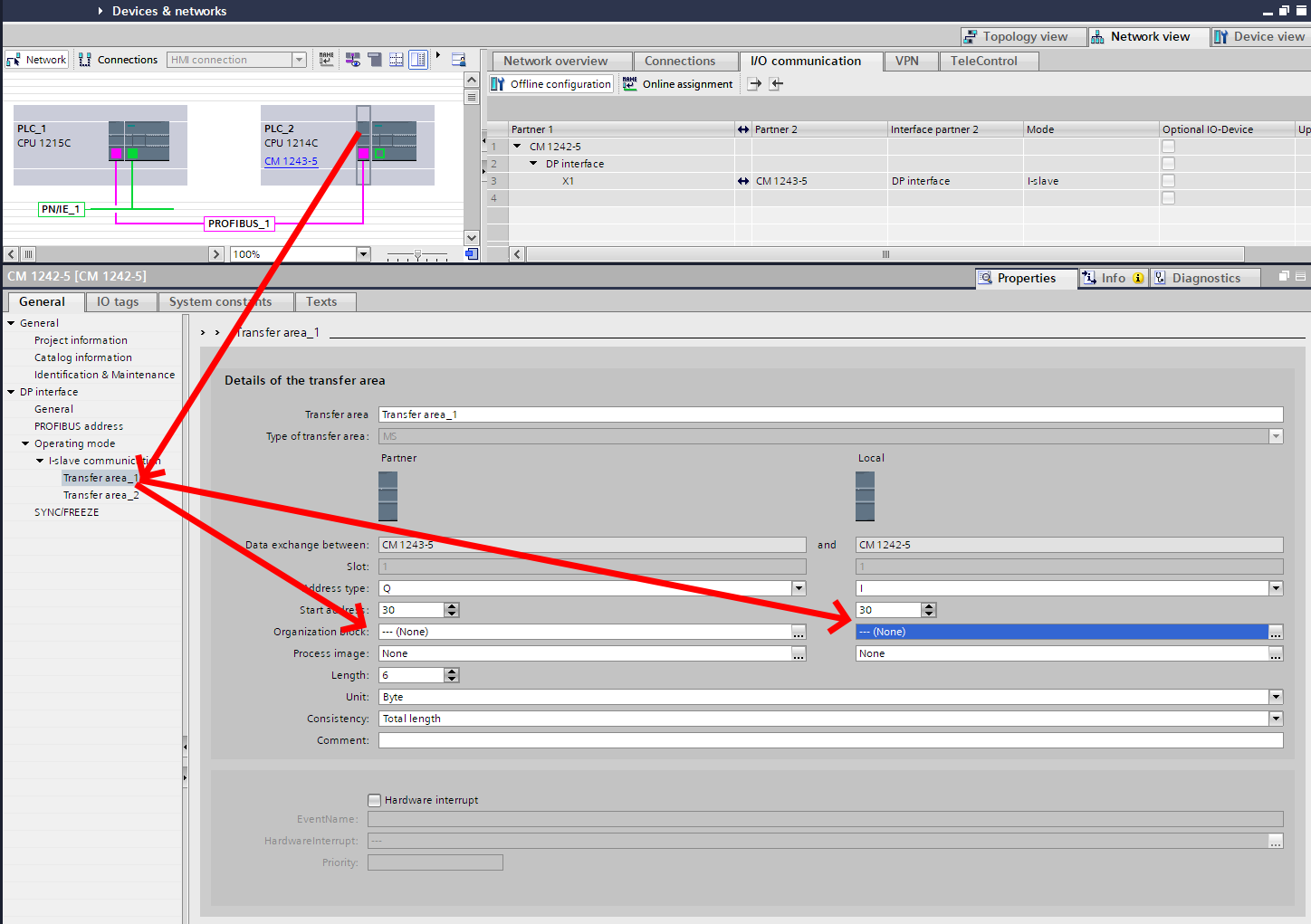Click the assign device name icon in network toolbar

[x=327, y=60]
